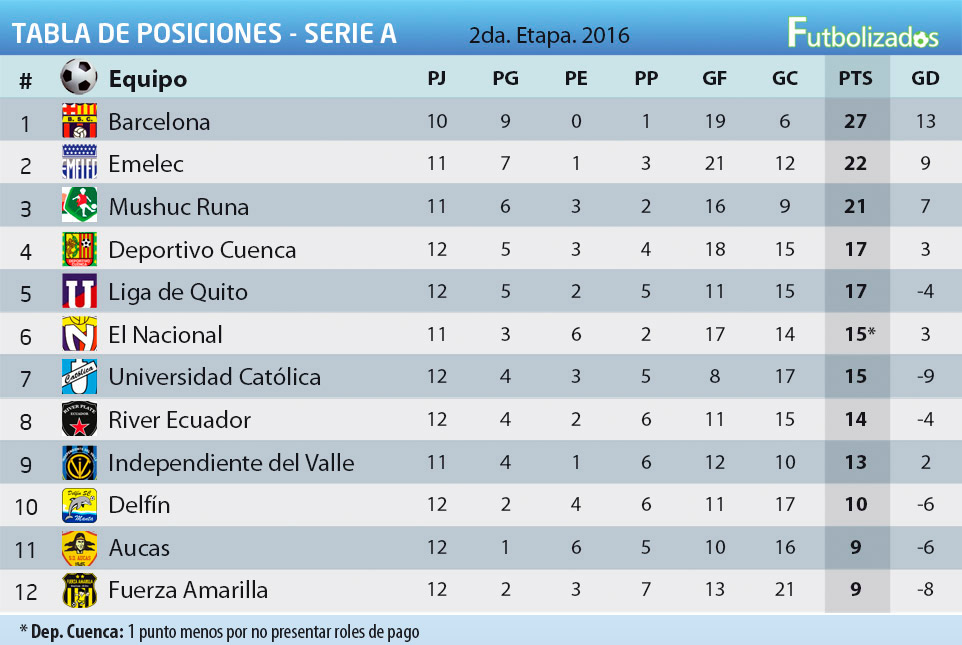Click the PTS column header
This screenshot has width=962, height=645.
pyautogui.click(x=856, y=78)
